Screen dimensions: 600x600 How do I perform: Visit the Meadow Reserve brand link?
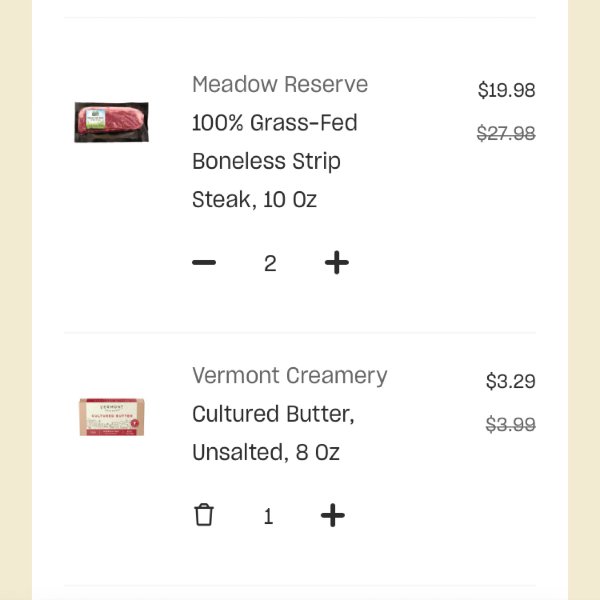(x=280, y=84)
